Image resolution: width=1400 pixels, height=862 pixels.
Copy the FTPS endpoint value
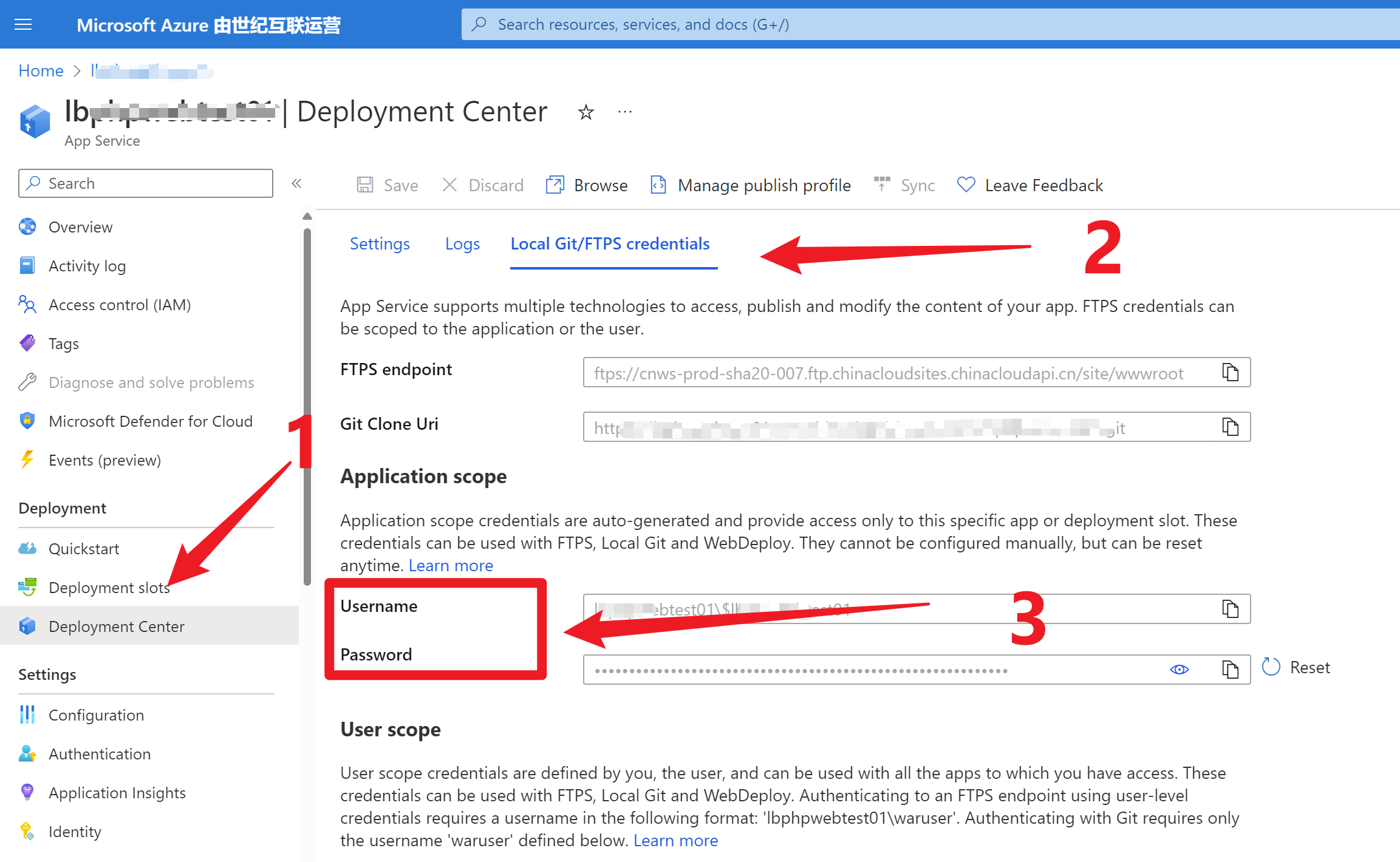(x=1230, y=372)
